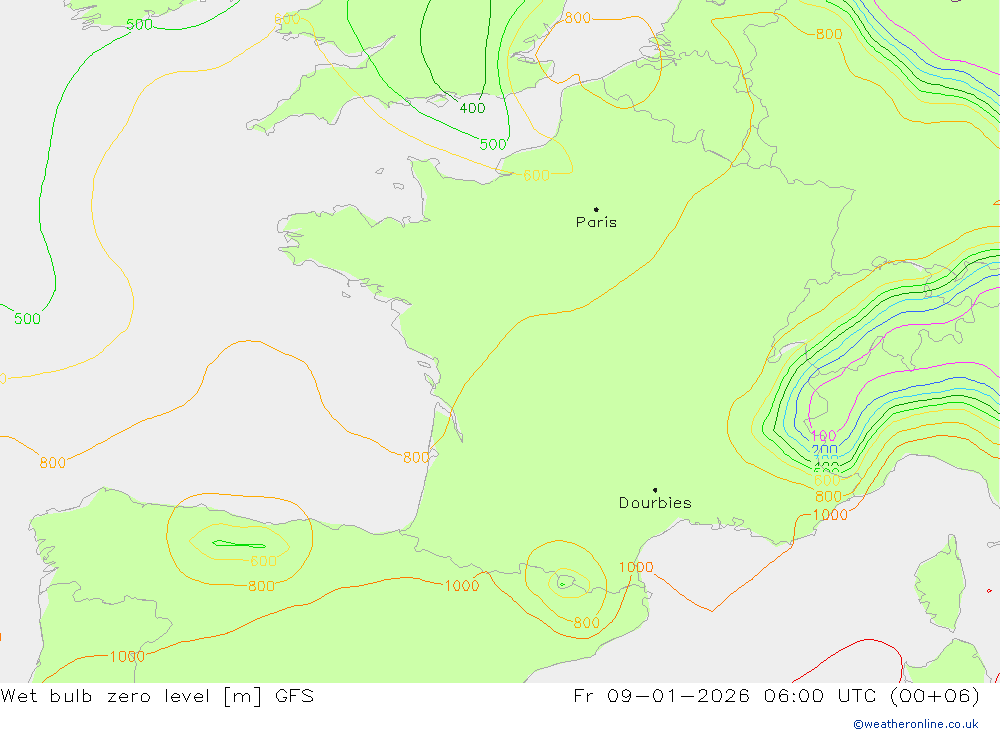This screenshot has width=1000, height=733.
Task: Click the 600 label on Normandy coast
Action: point(536,175)
